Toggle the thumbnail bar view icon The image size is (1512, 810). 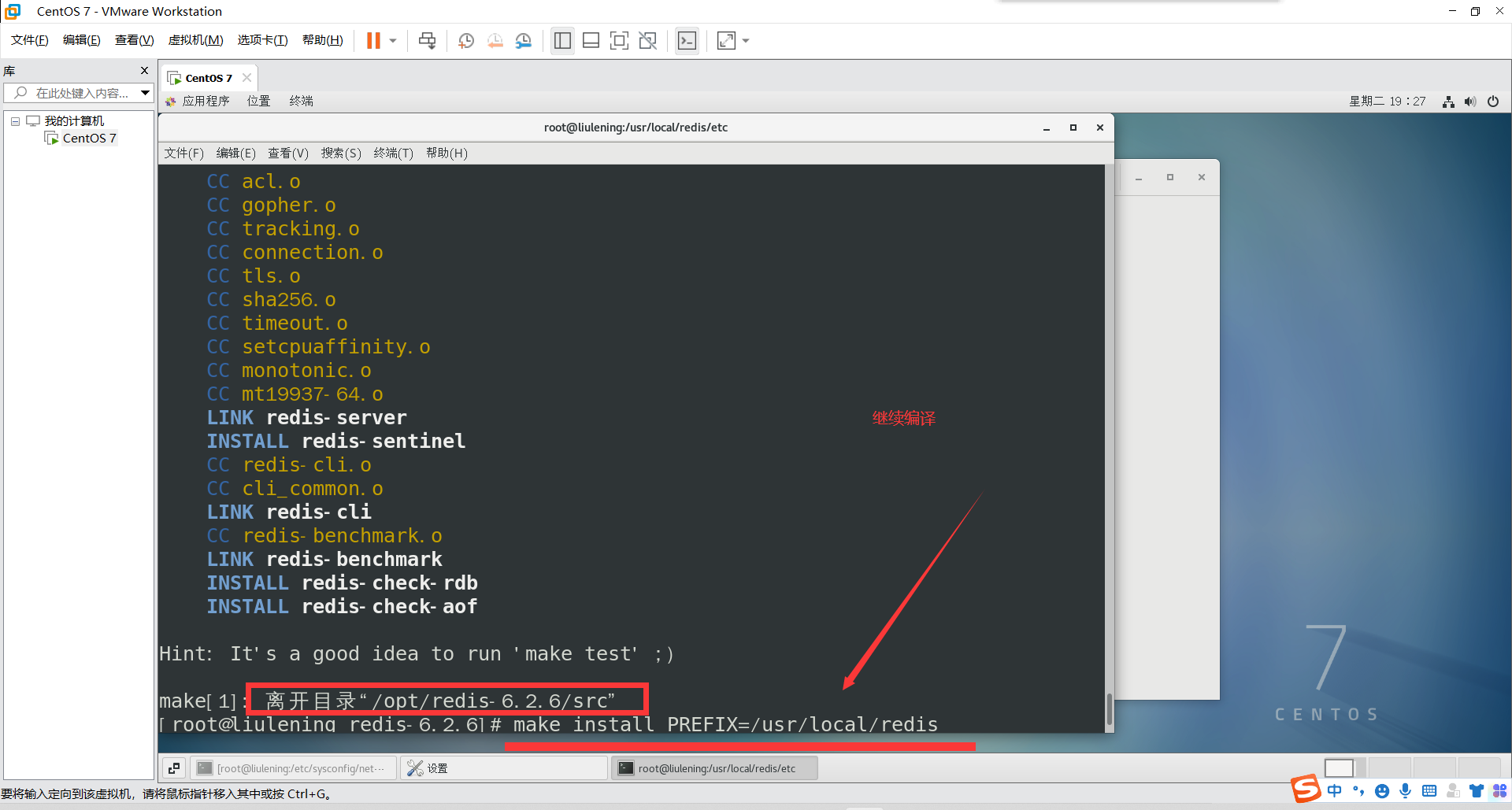tap(591, 40)
